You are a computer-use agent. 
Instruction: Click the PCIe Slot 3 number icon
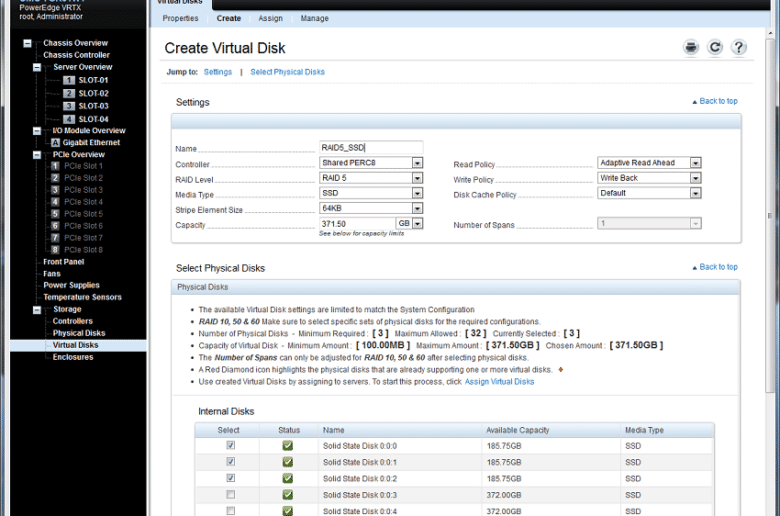(55, 190)
